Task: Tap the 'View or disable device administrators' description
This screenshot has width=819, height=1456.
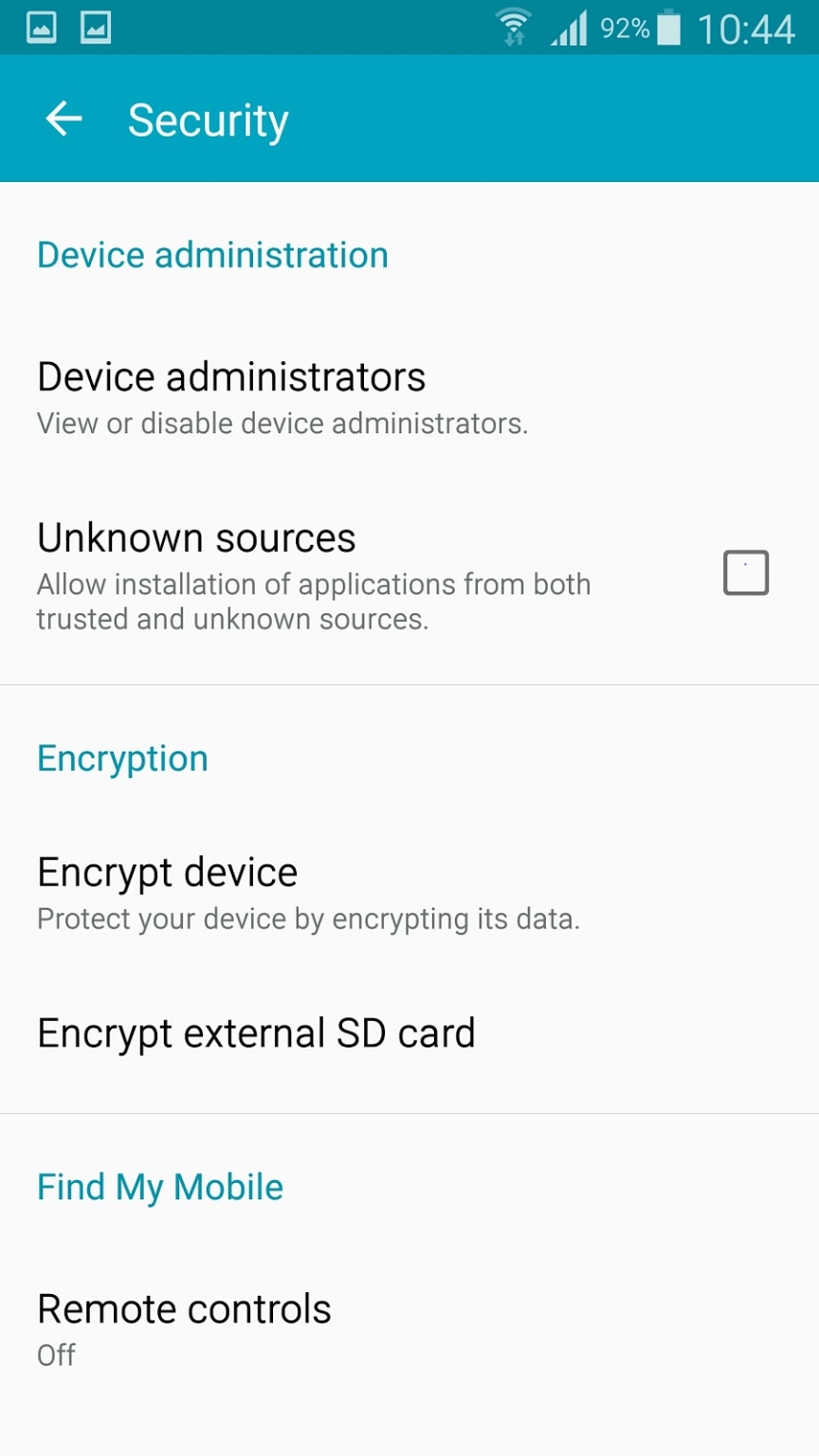Action: 282,424
